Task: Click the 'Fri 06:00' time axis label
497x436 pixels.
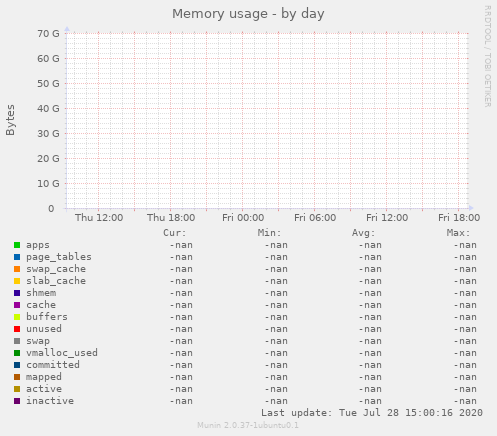Action: pyautogui.click(x=315, y=218)
